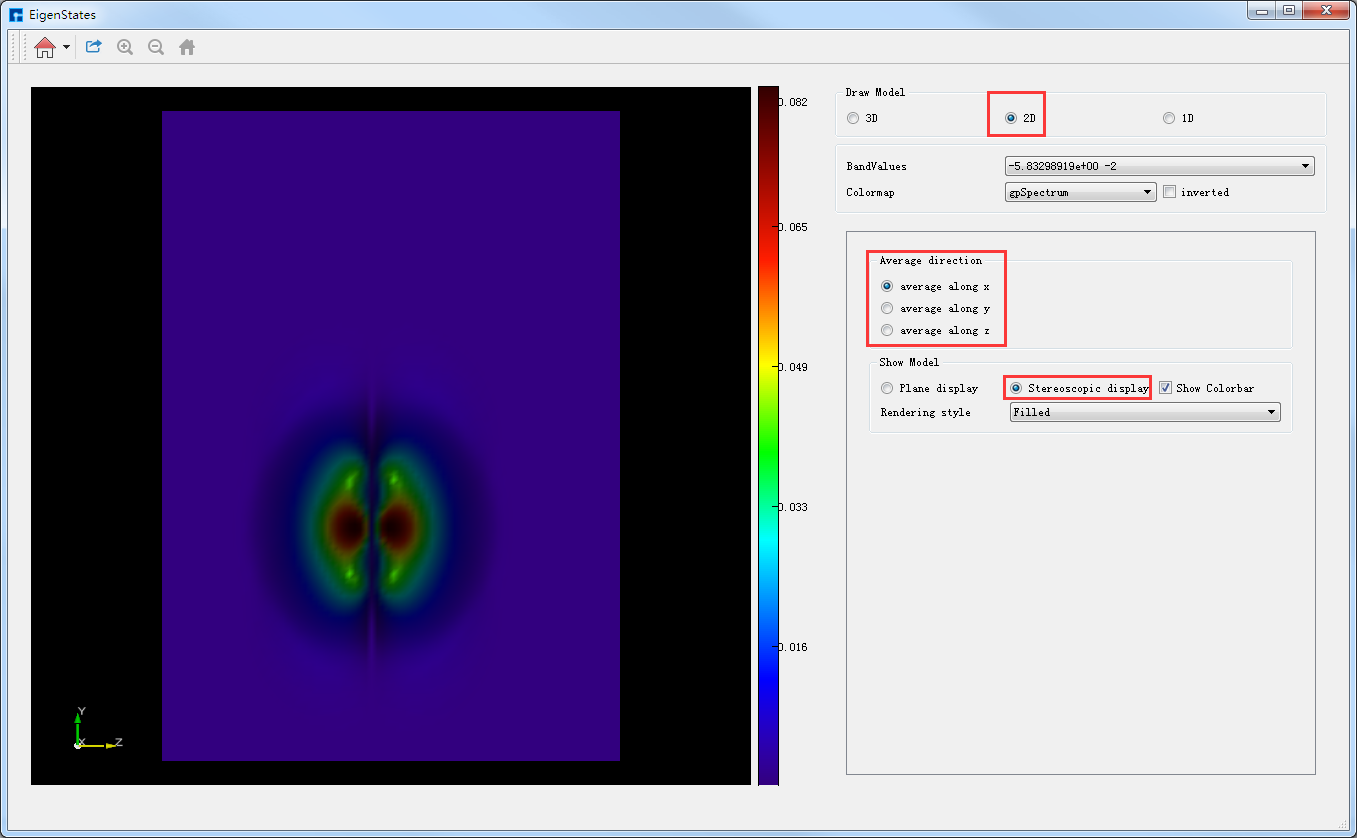Switch to Plane display mode
Screen dimensions: 1357x838
pyautogui.click(x=887, y=388)
